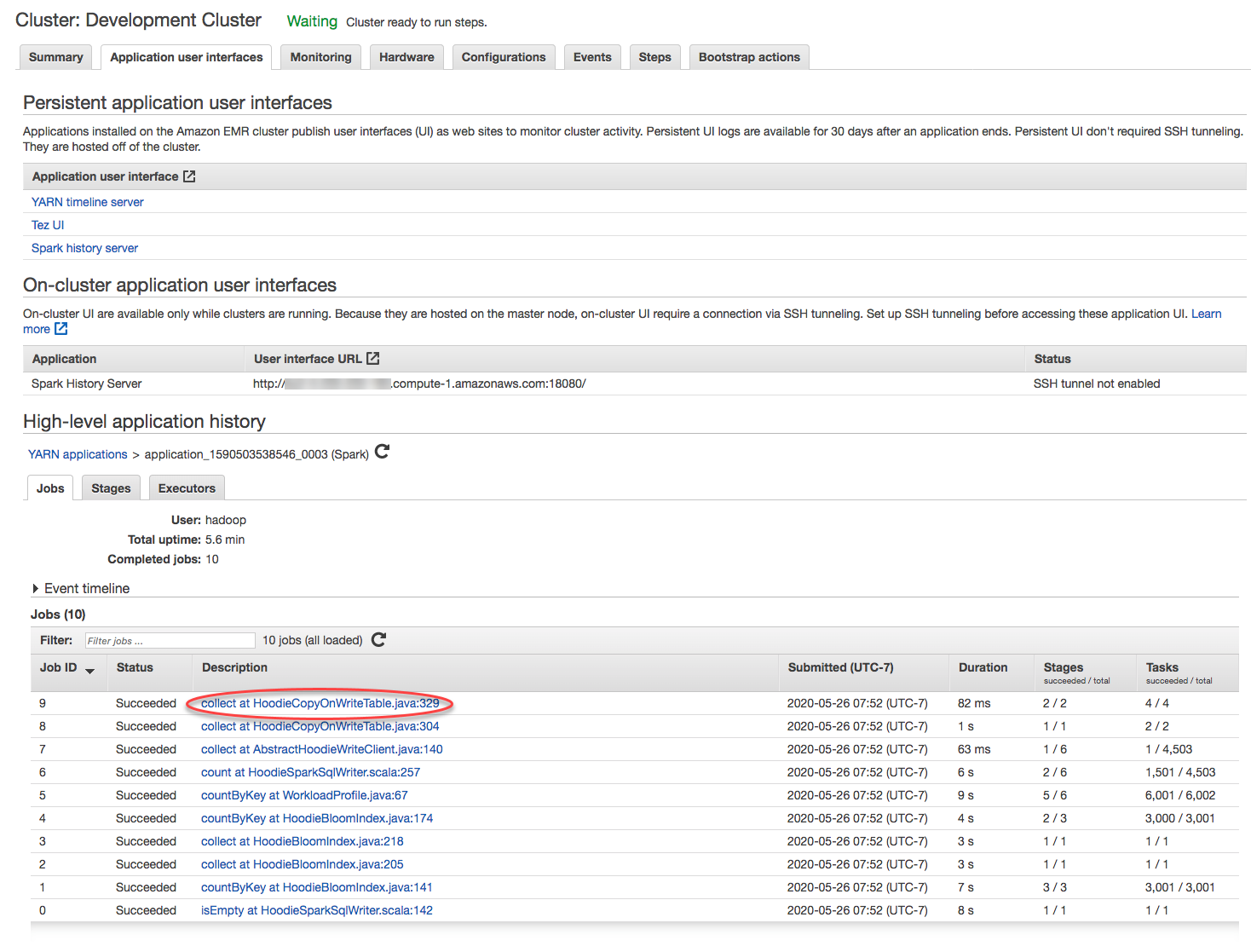Open job collect at HoodieCopyOnWriteTable.java:329
The width and height of the screenshot is (1251, 952).
coord(320,703)
